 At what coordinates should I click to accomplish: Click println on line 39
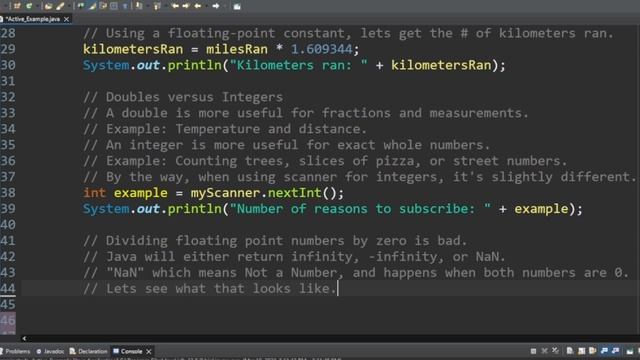194,209
